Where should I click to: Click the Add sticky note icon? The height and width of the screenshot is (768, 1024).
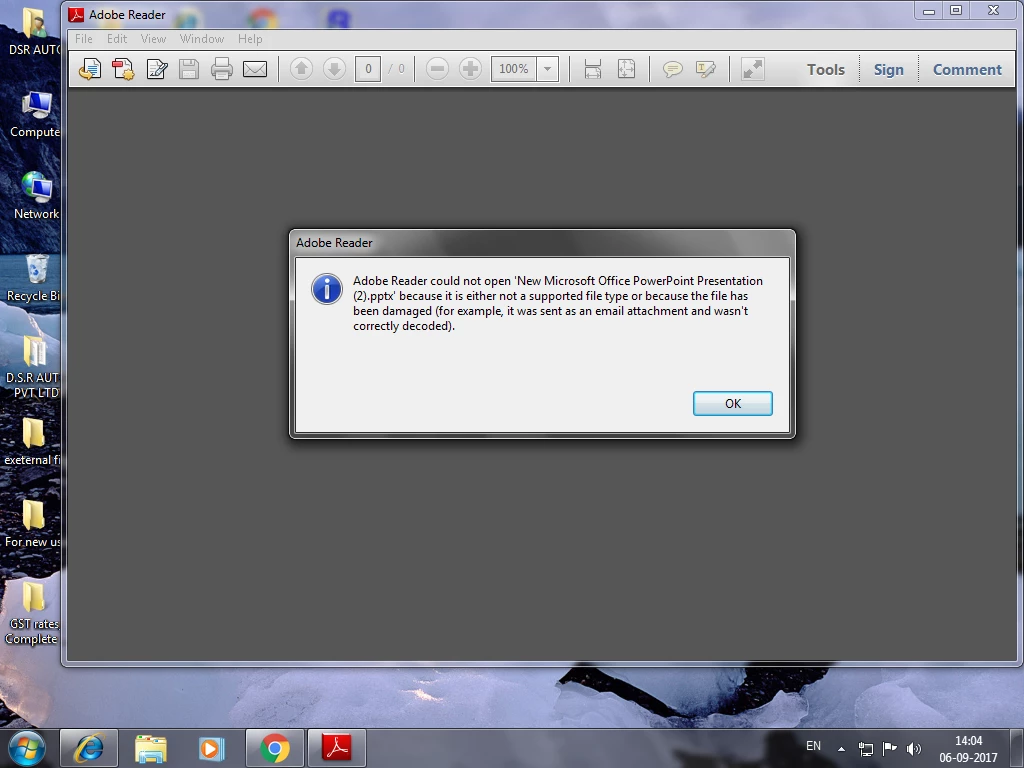tap(673, 69)
